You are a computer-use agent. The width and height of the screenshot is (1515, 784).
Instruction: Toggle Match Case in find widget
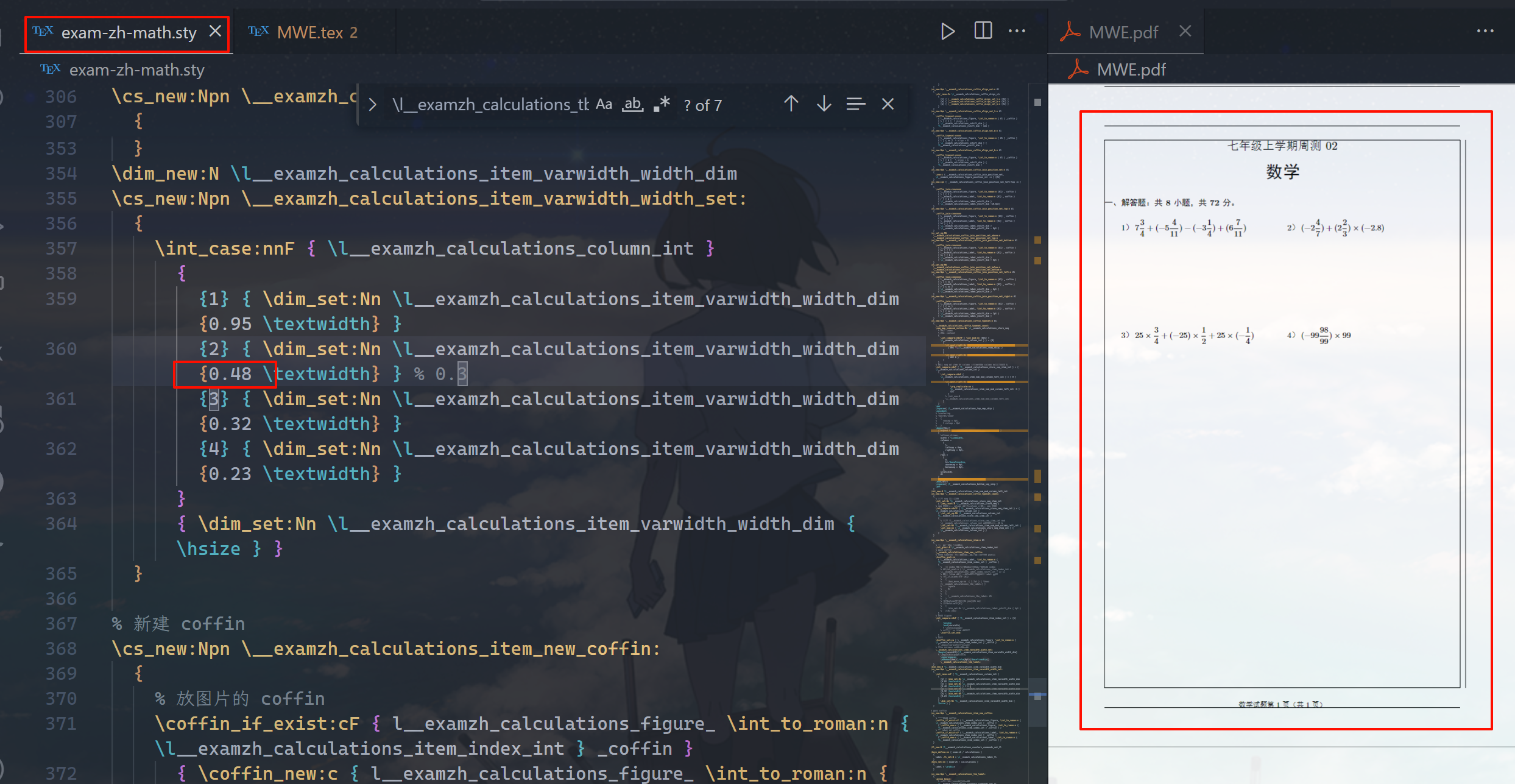(604, 105)
